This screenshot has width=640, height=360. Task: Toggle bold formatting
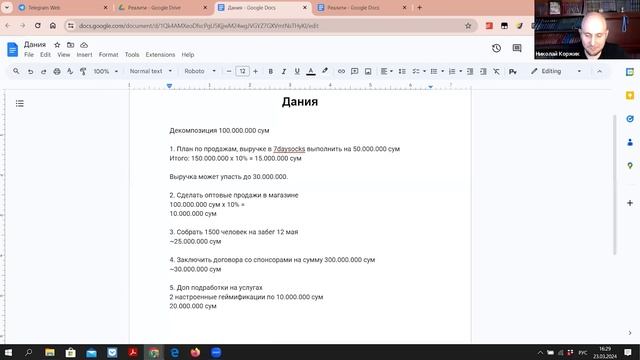(270, 71)
